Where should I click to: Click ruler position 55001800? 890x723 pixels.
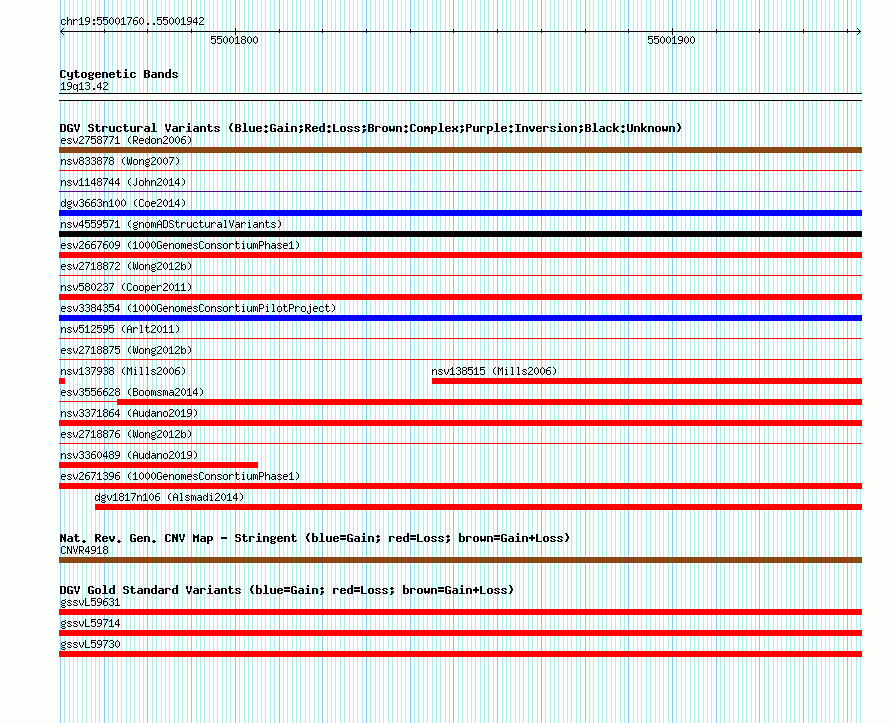pos(234,40)
